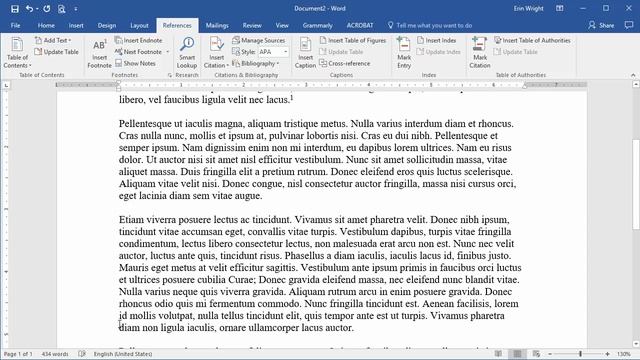
Task: Open the Grammarly tab
Action: coord(318,25)
